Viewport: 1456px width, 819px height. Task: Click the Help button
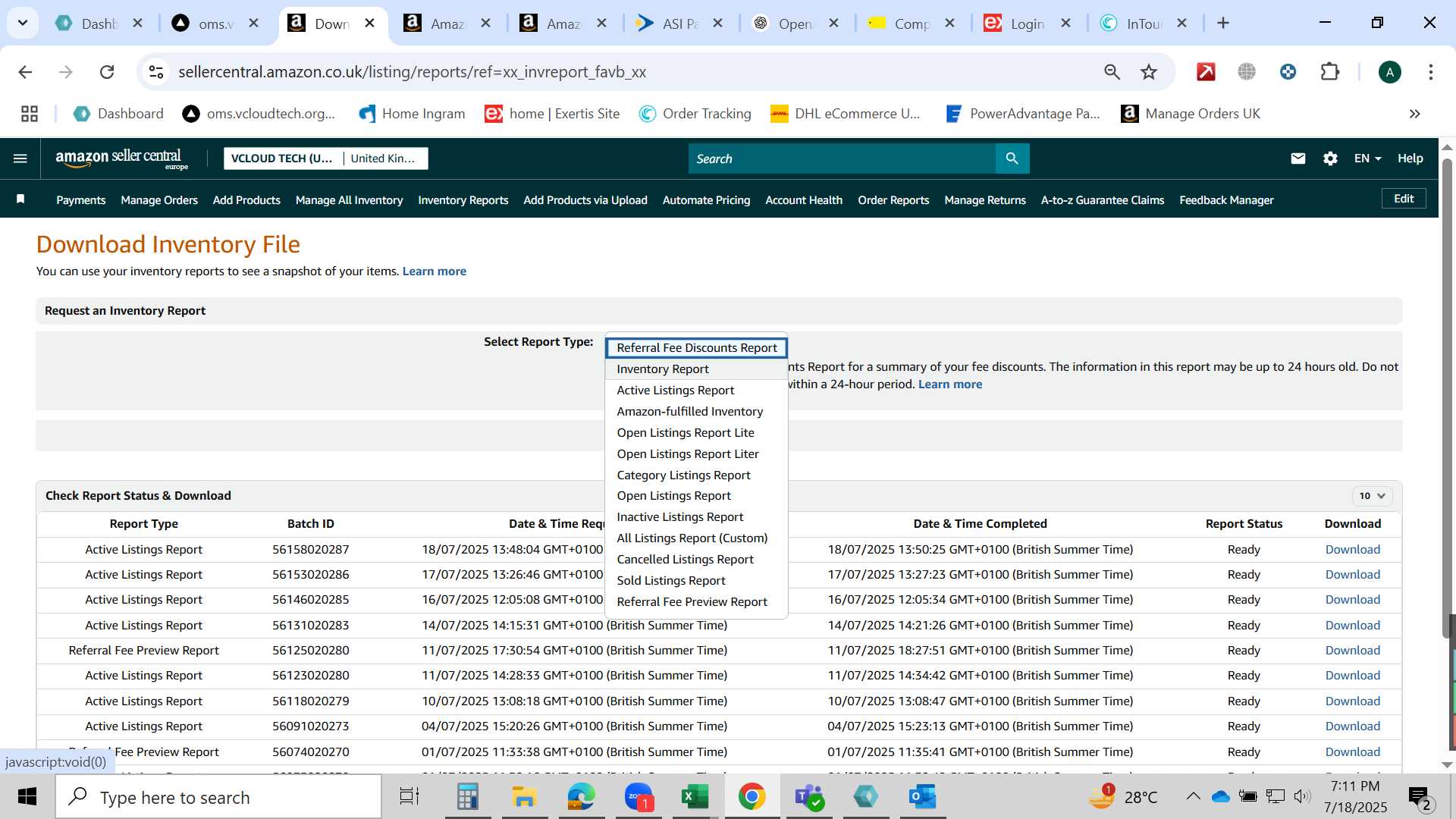click(x=1410, y=158)
